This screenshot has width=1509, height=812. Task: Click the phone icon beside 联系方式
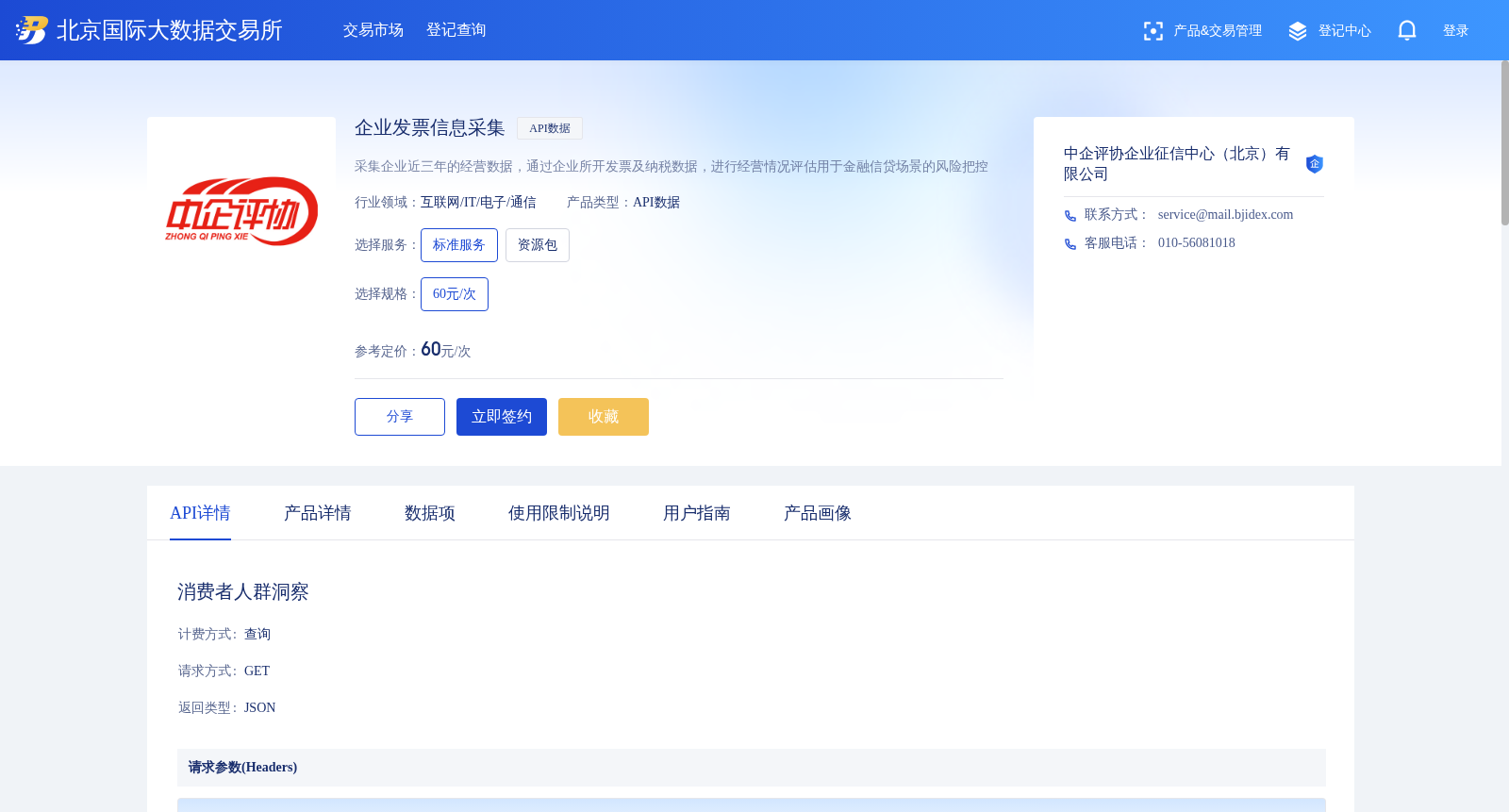(1070, 216)
